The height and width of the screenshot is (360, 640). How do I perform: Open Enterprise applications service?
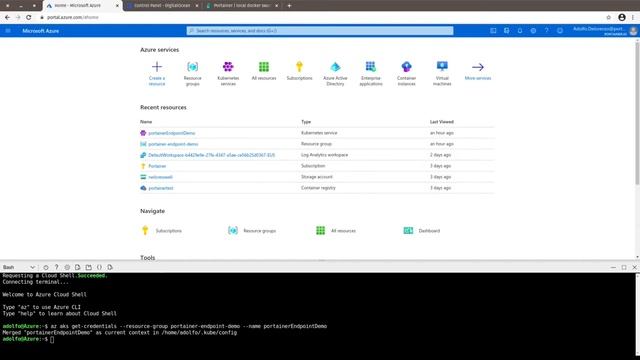click(371, 73)
